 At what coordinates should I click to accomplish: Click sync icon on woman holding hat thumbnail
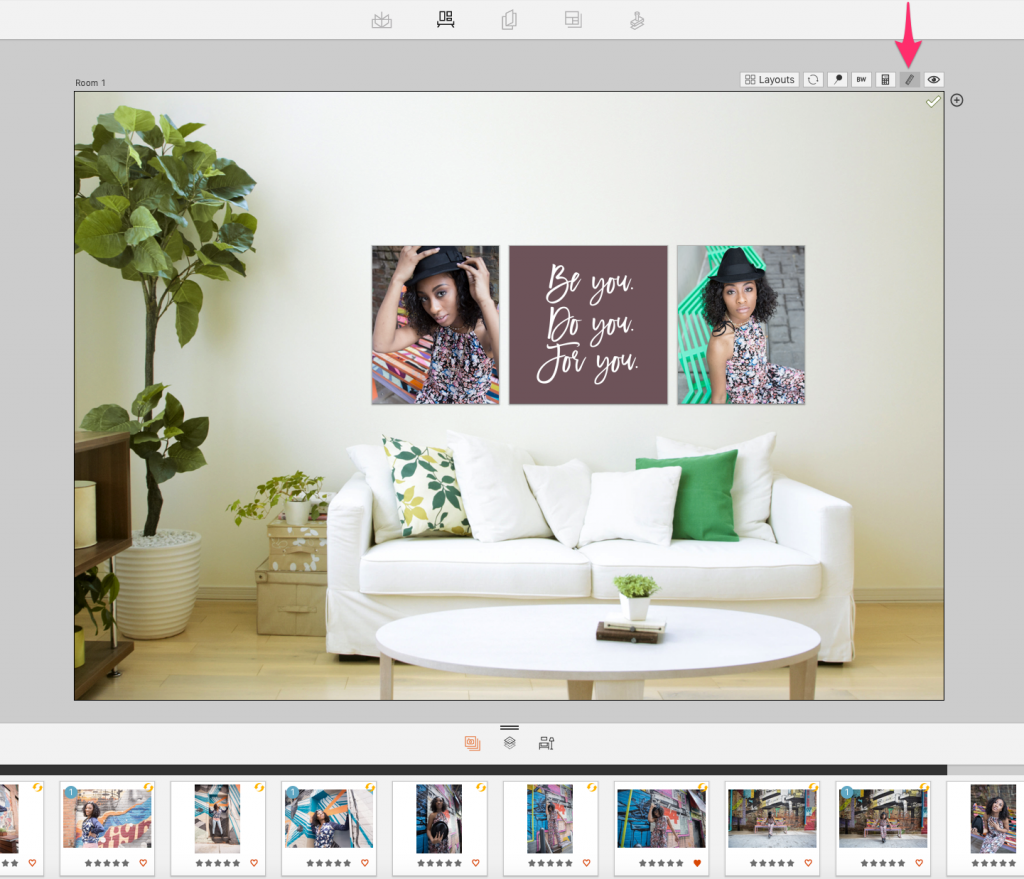tap(481, 788)
